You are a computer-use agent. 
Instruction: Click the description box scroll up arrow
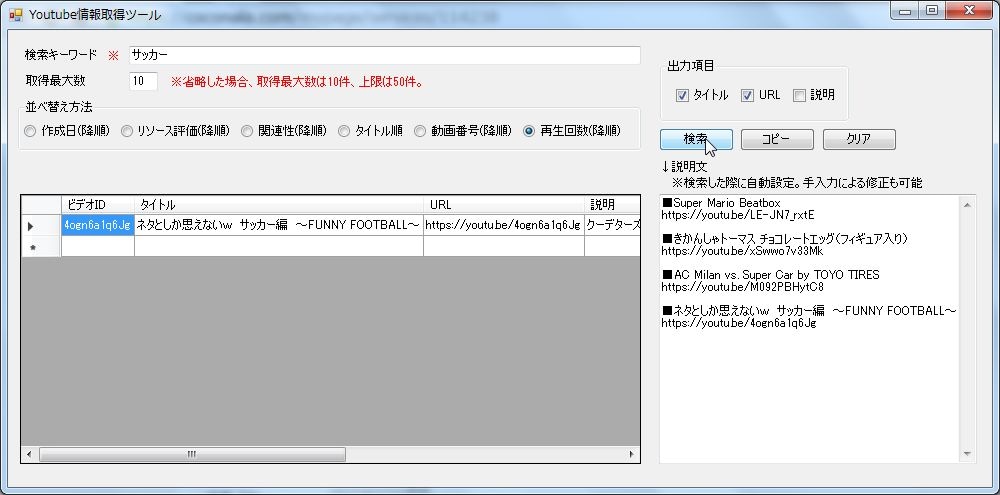[x=967, y=204]
